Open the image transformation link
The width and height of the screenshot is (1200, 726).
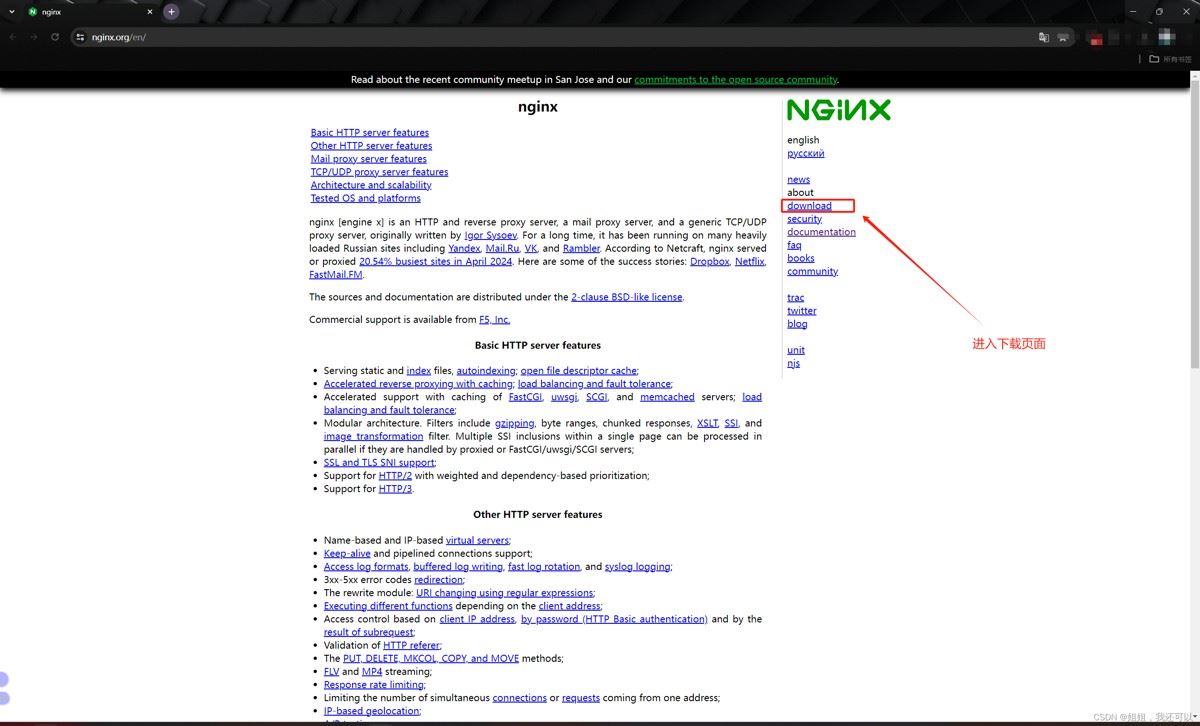[373, 436]
